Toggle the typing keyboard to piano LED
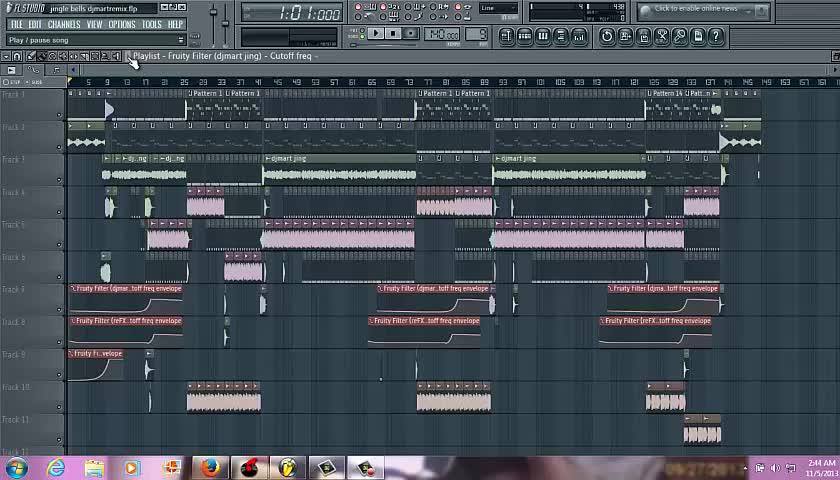840x480 pixels. point(383,17)
